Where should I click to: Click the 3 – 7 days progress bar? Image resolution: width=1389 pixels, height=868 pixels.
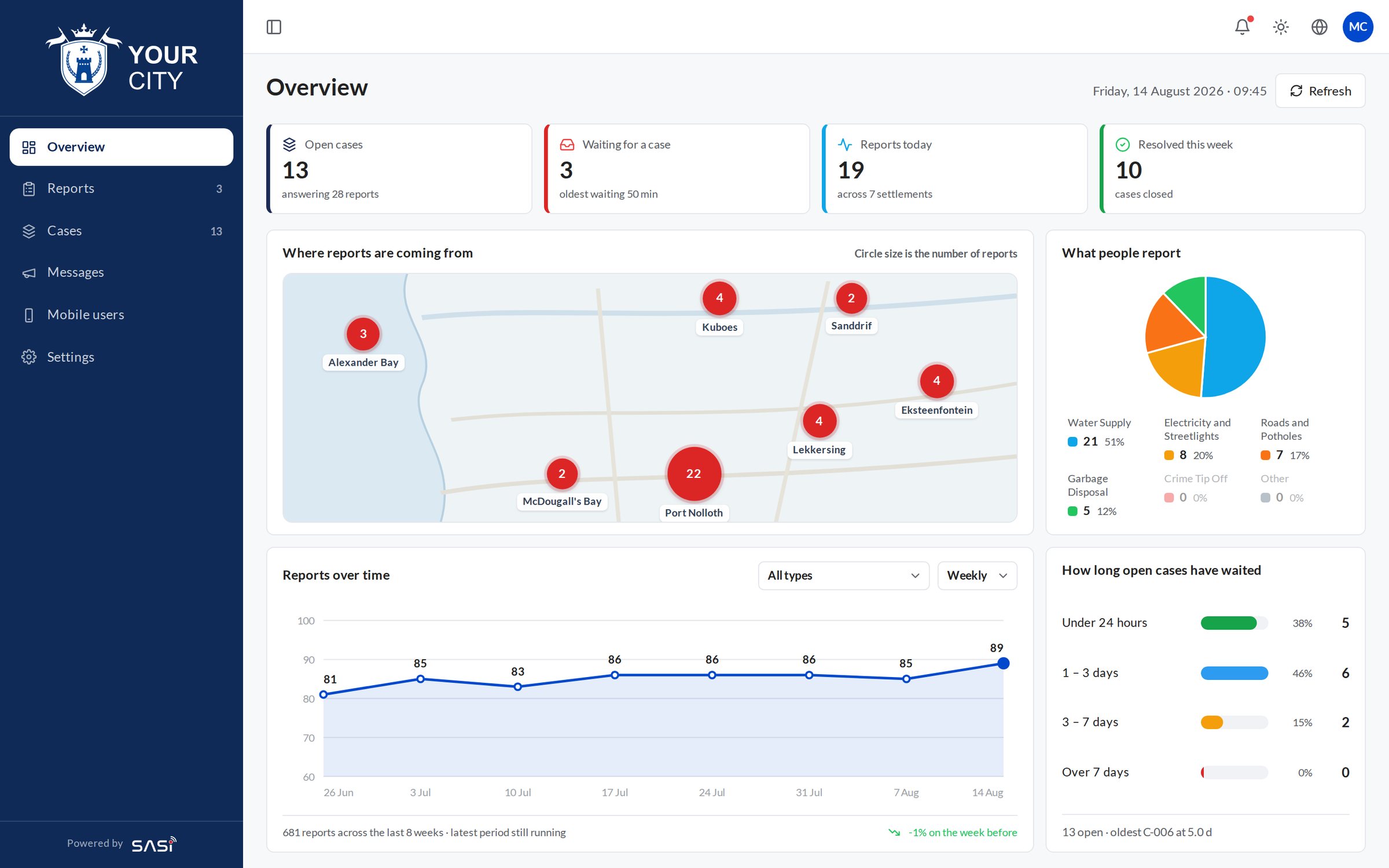tap(1234, 723)
